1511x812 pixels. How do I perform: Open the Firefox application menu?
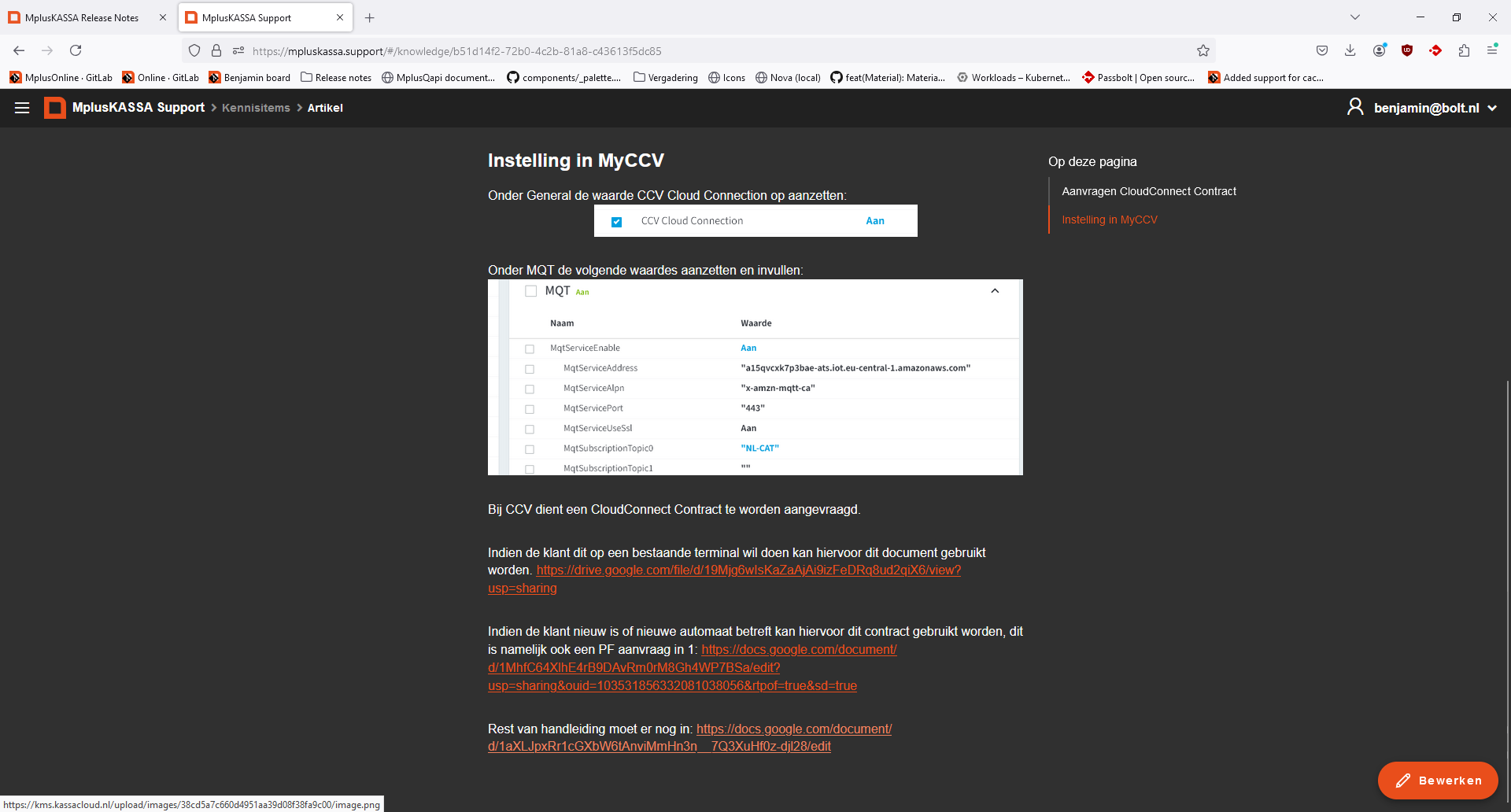coord(1492,50)
